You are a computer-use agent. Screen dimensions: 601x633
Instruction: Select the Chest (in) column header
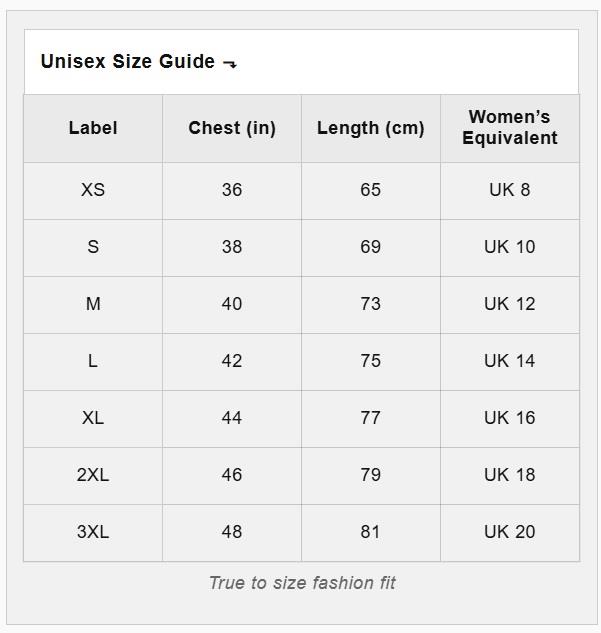click(232, 128)
